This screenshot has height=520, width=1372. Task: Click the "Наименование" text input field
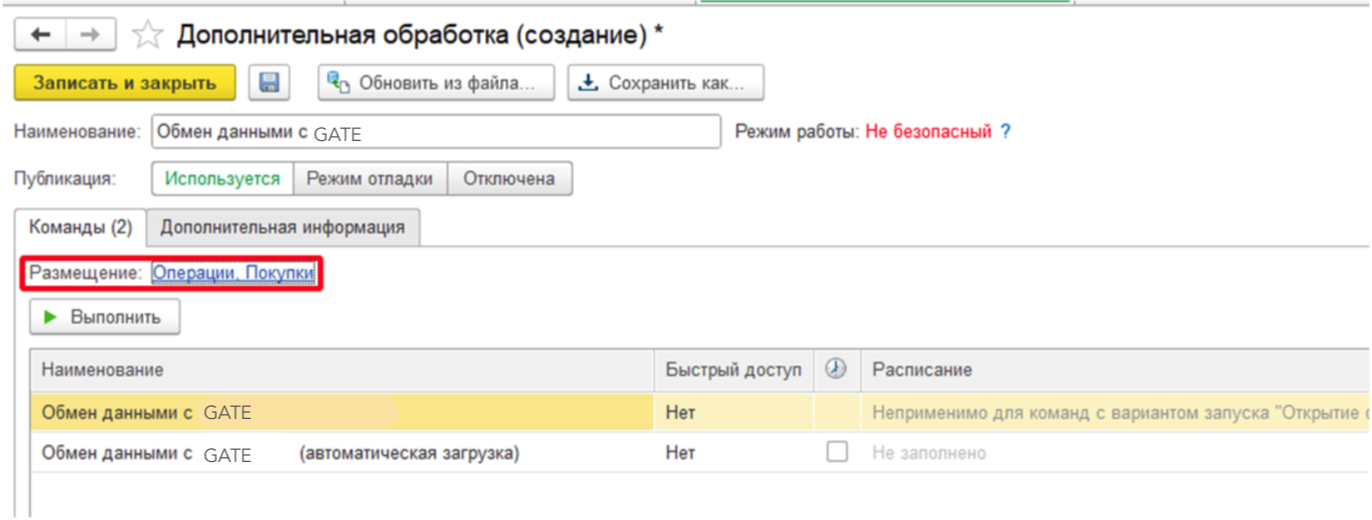click(436, 131)
